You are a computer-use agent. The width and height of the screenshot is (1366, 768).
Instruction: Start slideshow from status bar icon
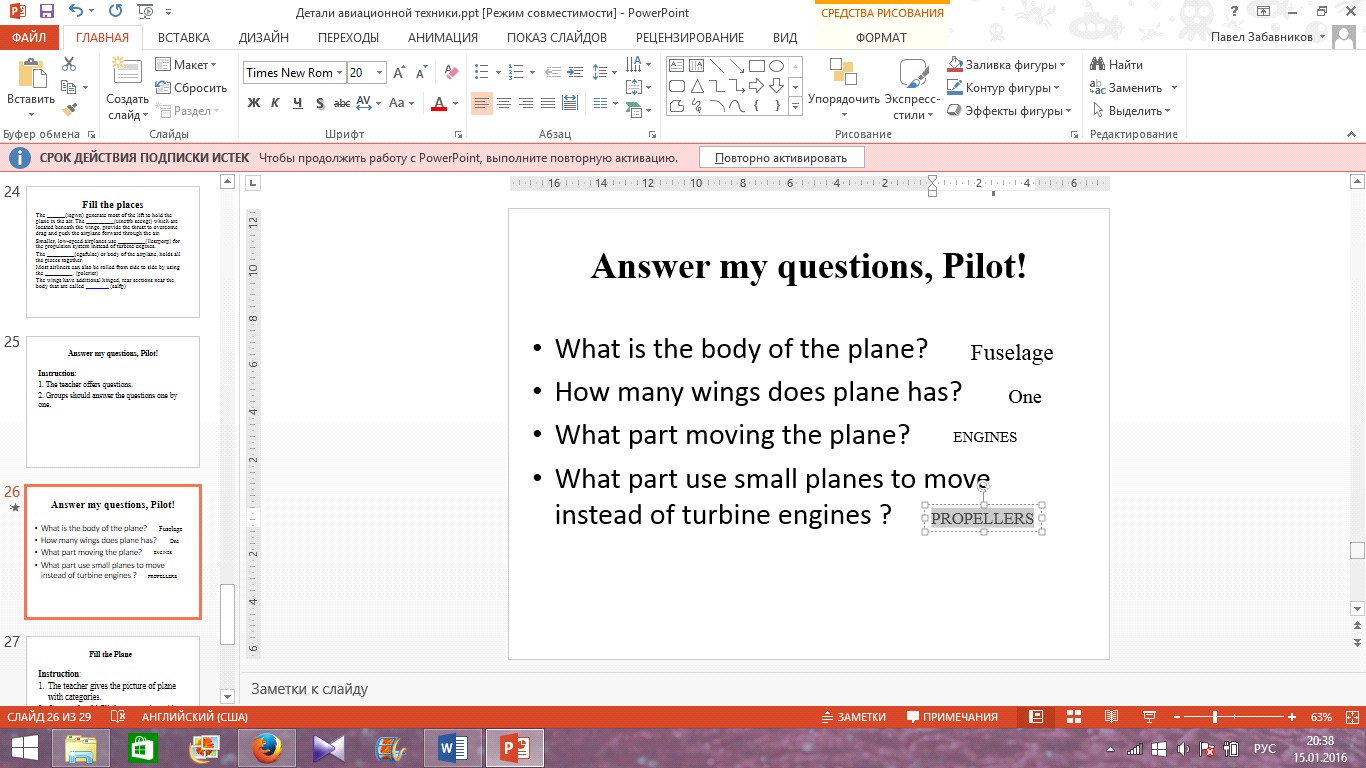click(x=1149, y=717)
